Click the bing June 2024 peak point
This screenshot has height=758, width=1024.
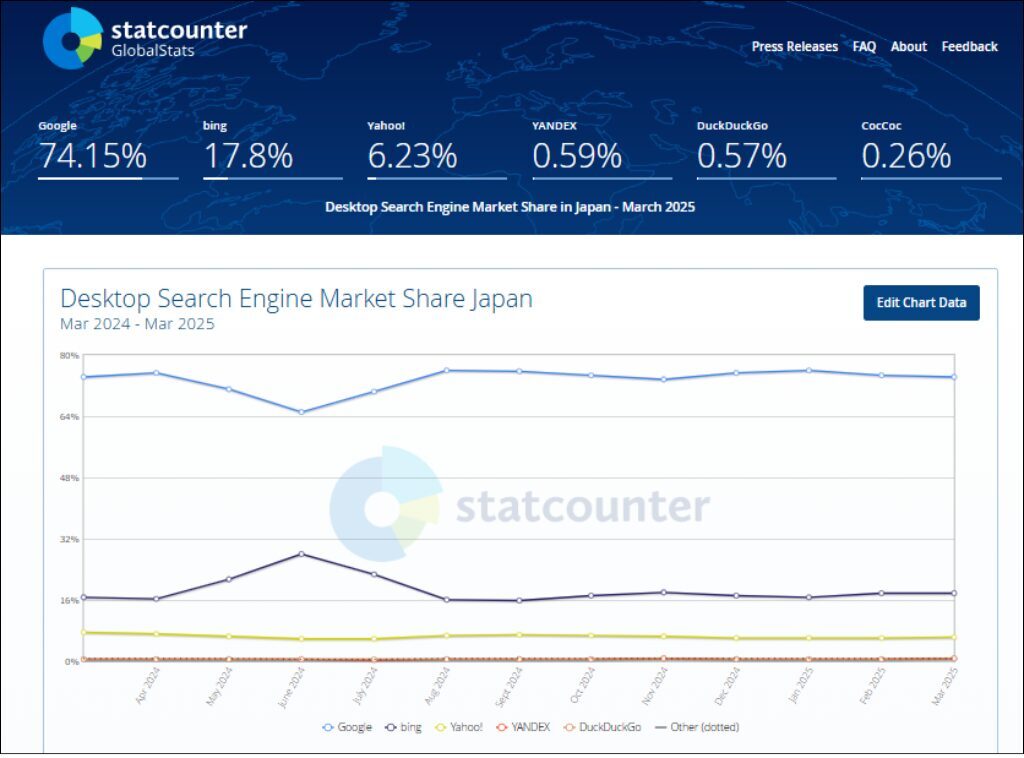pos(301,554)
